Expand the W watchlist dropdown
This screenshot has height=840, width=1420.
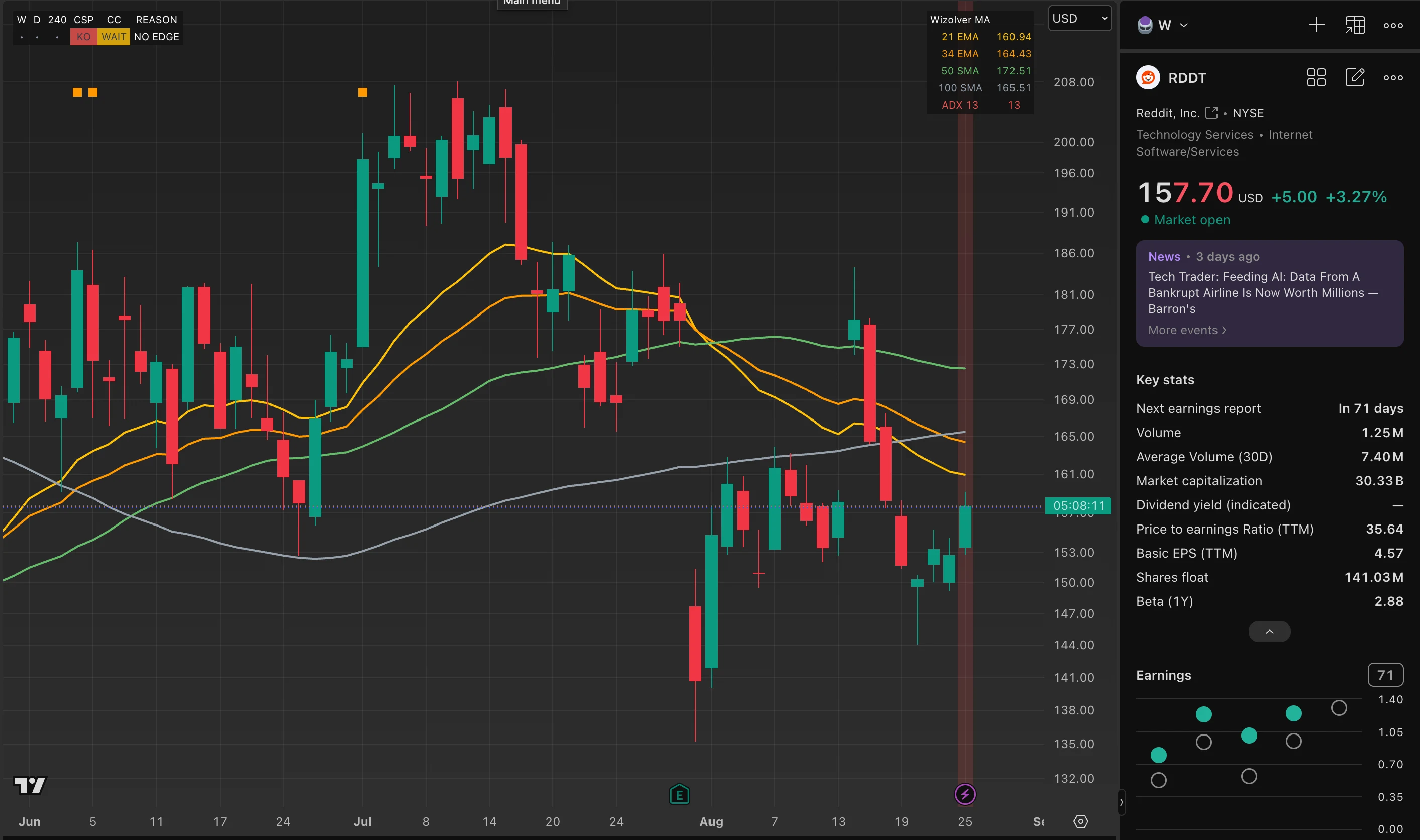1183,26
